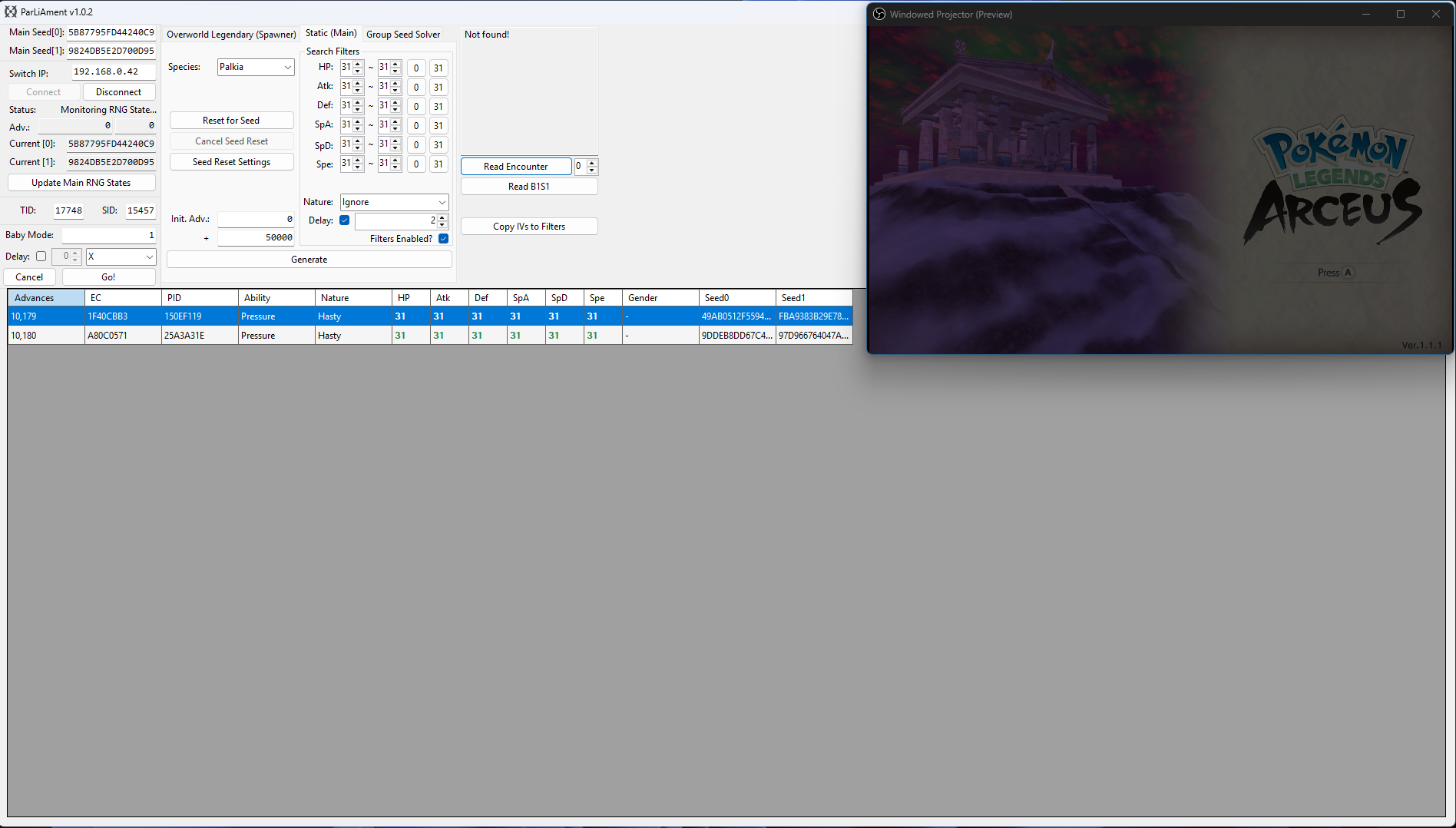Increase the Read Encounter index spinner

(591, 163)
